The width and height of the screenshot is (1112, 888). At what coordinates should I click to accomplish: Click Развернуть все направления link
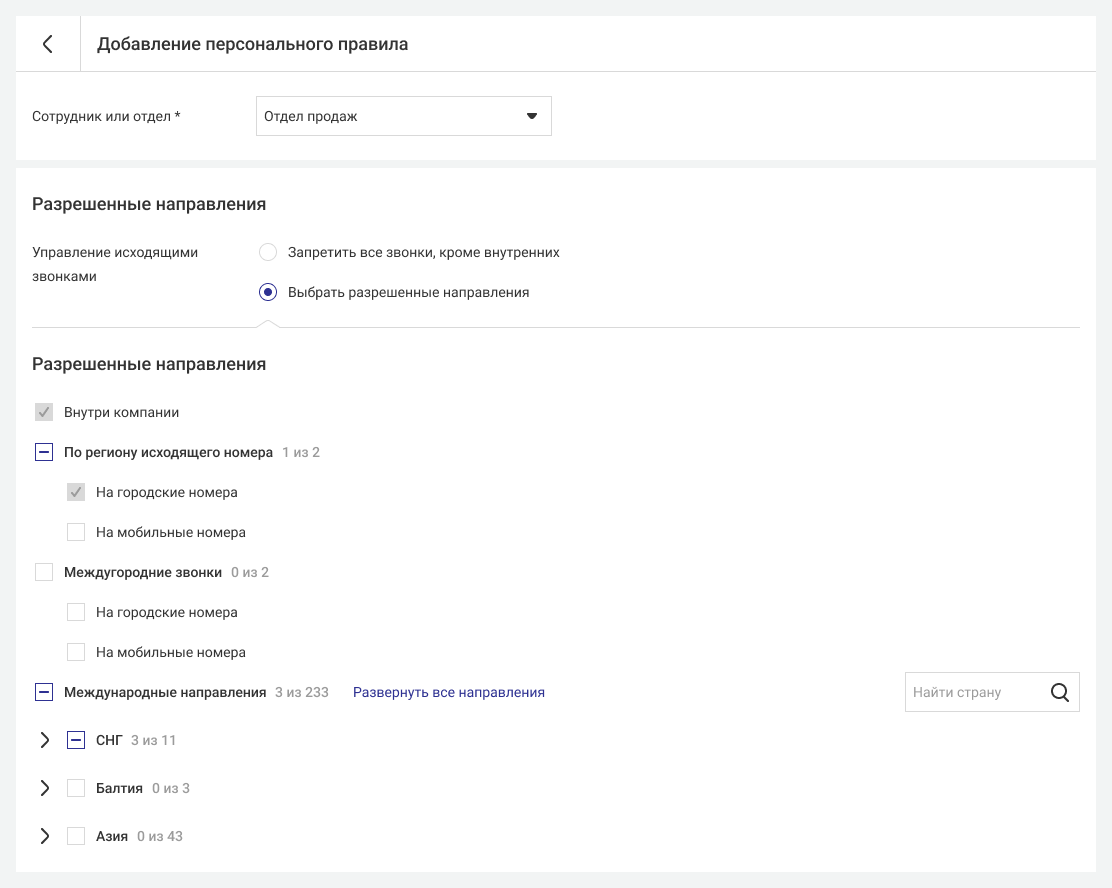coord(448,692)
